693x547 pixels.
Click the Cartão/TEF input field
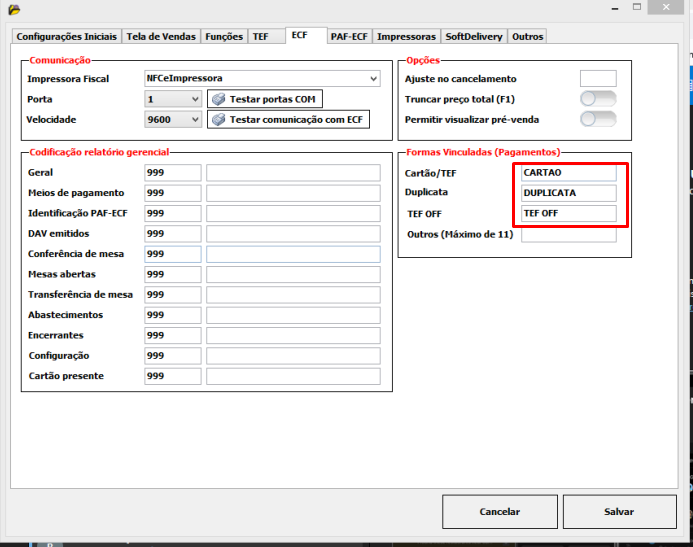pyautogui.click(x=568, y=173)
